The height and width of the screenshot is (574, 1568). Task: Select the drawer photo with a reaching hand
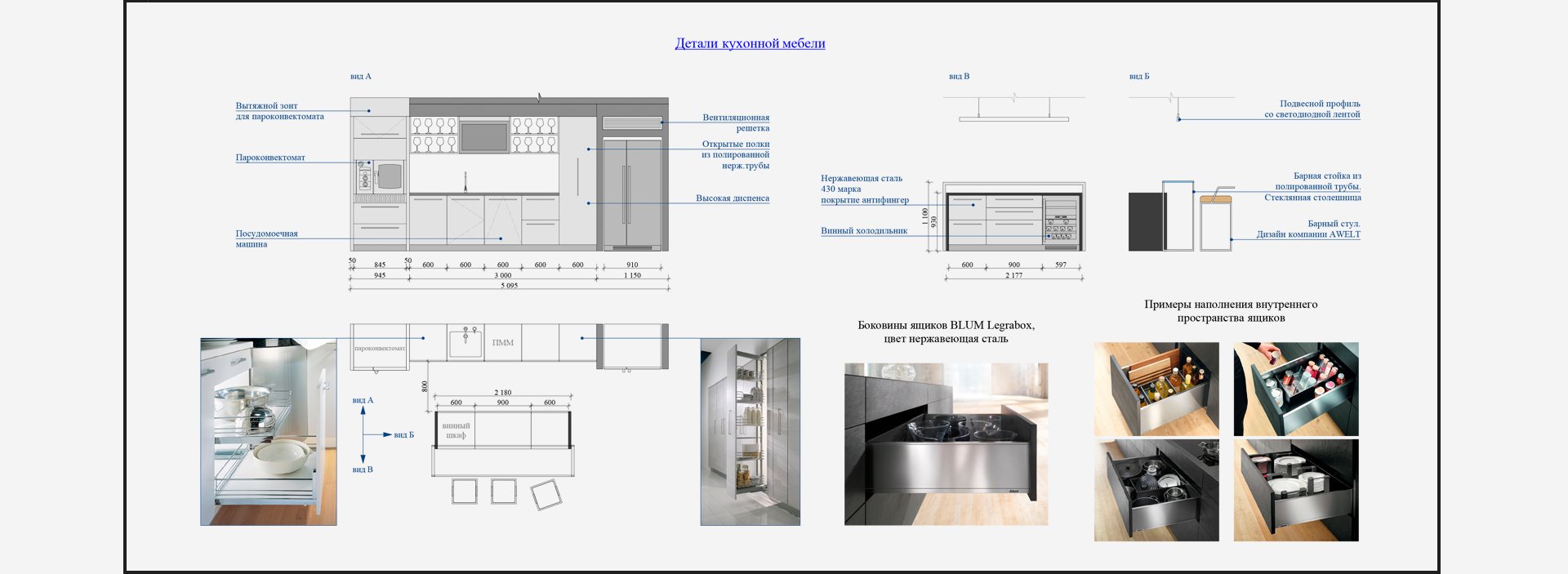pos(1295,389)
